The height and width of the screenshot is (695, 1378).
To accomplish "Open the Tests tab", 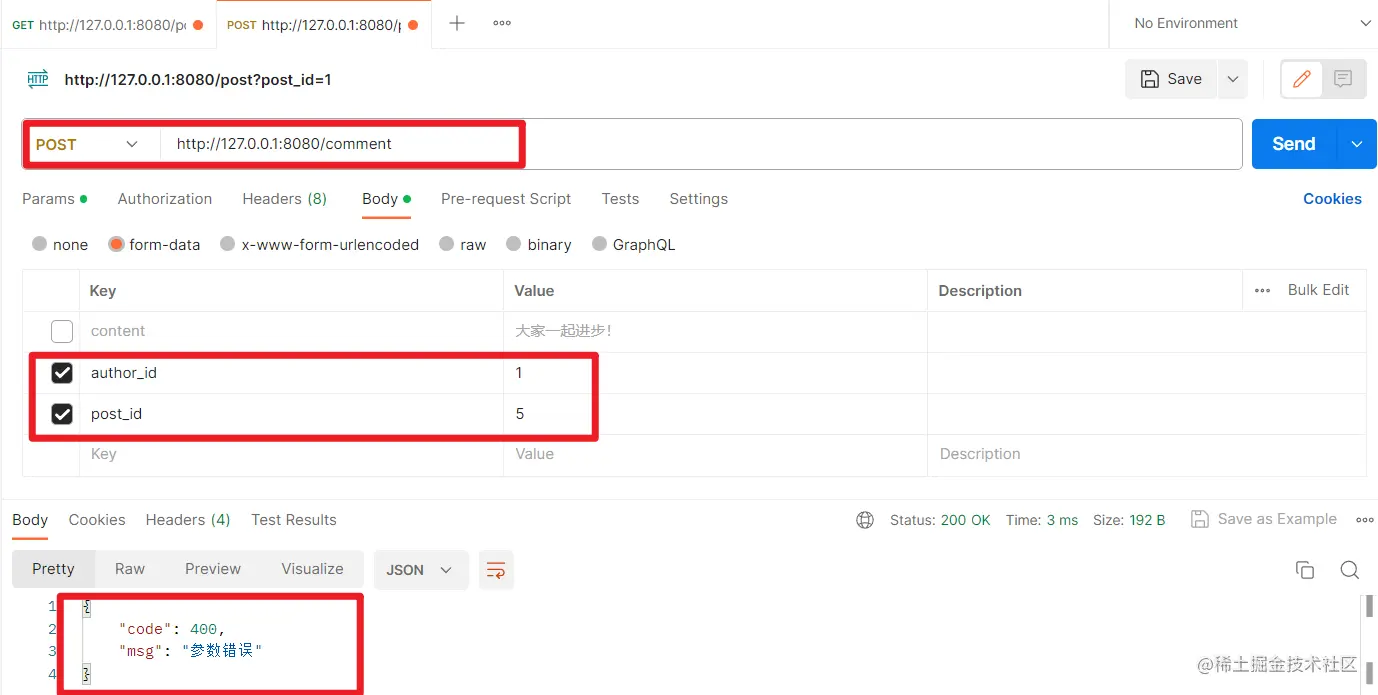I will coord(620,199).
